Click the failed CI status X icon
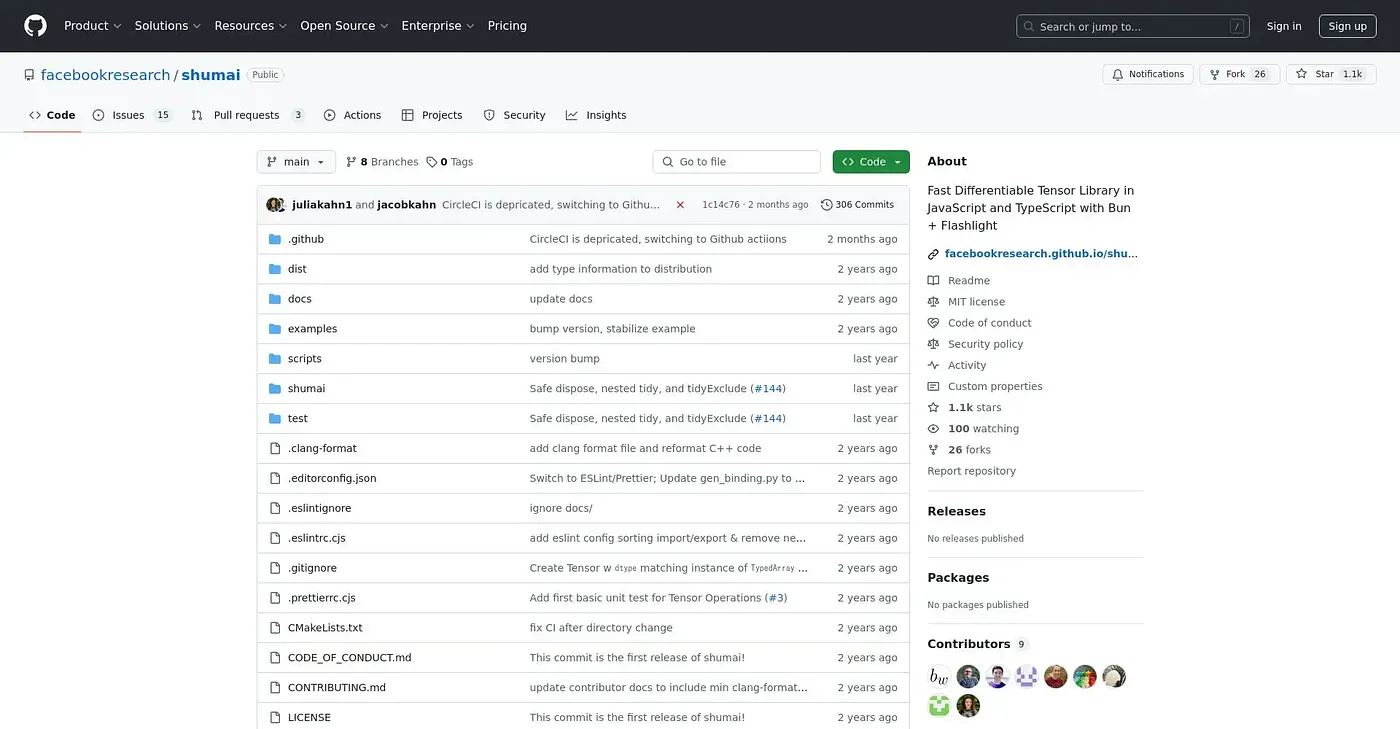1400x729 pixels. pyautogui.click(x=680, y=205)
